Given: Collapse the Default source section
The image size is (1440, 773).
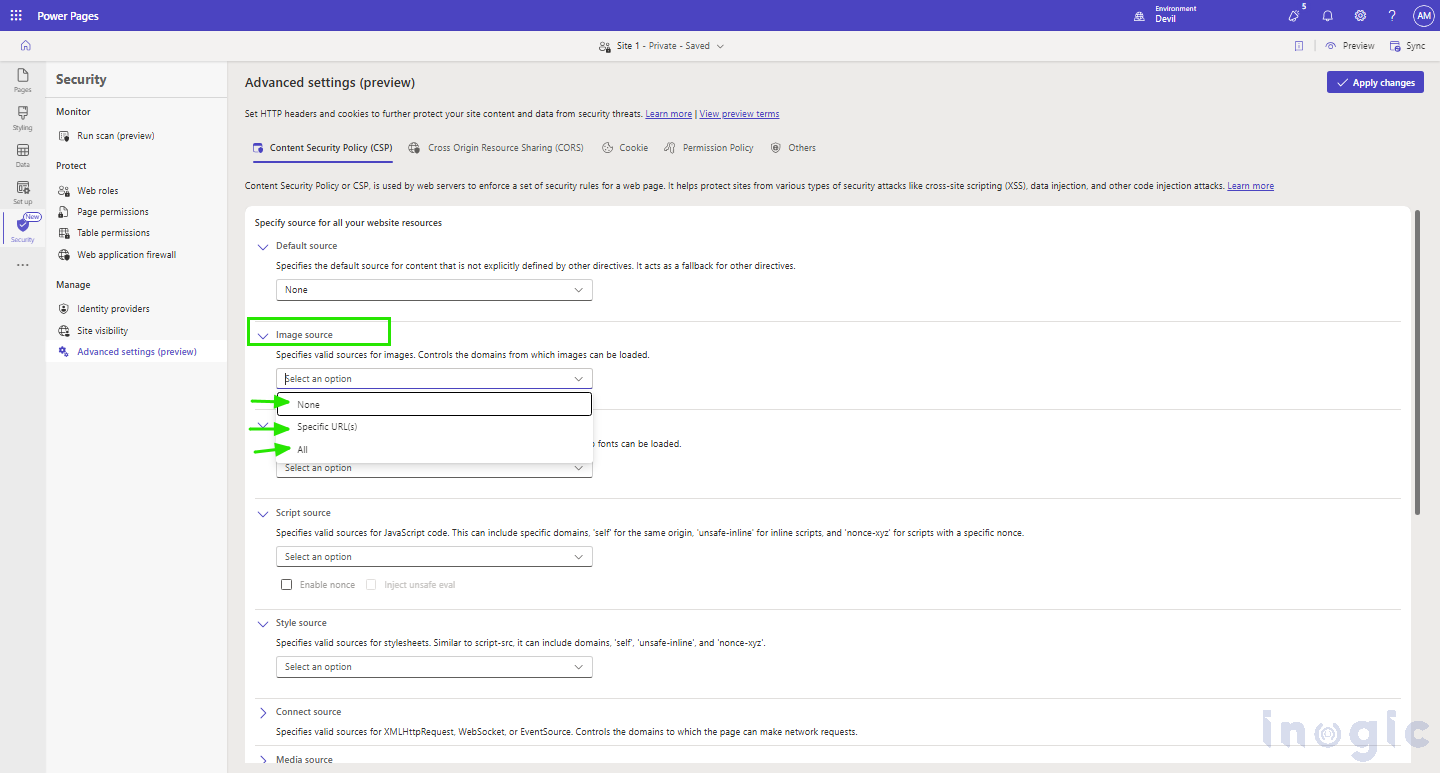Looking at the screenshot, I should coord(263,247).
